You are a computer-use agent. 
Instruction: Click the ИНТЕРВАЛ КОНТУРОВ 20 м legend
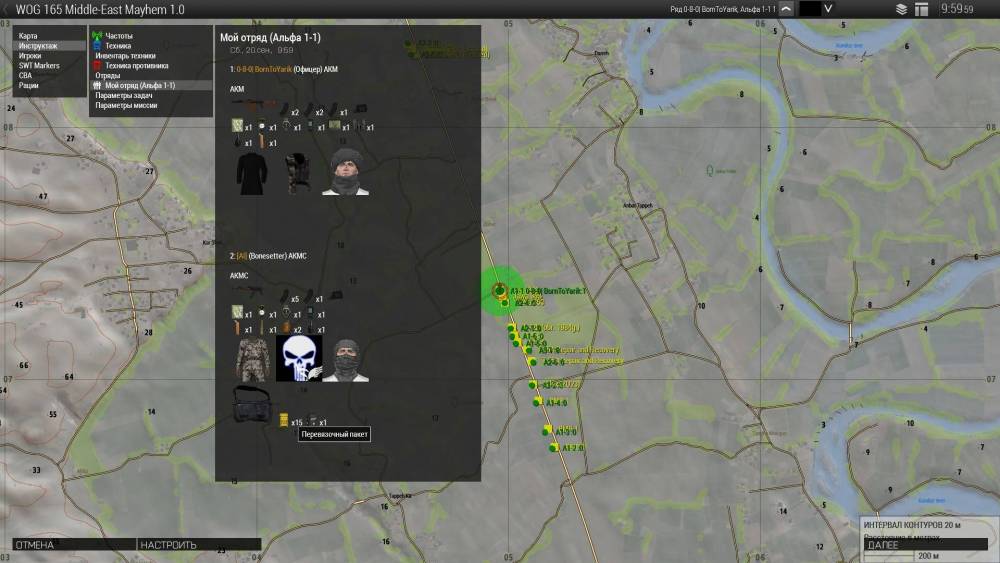[x=912, y=525]
